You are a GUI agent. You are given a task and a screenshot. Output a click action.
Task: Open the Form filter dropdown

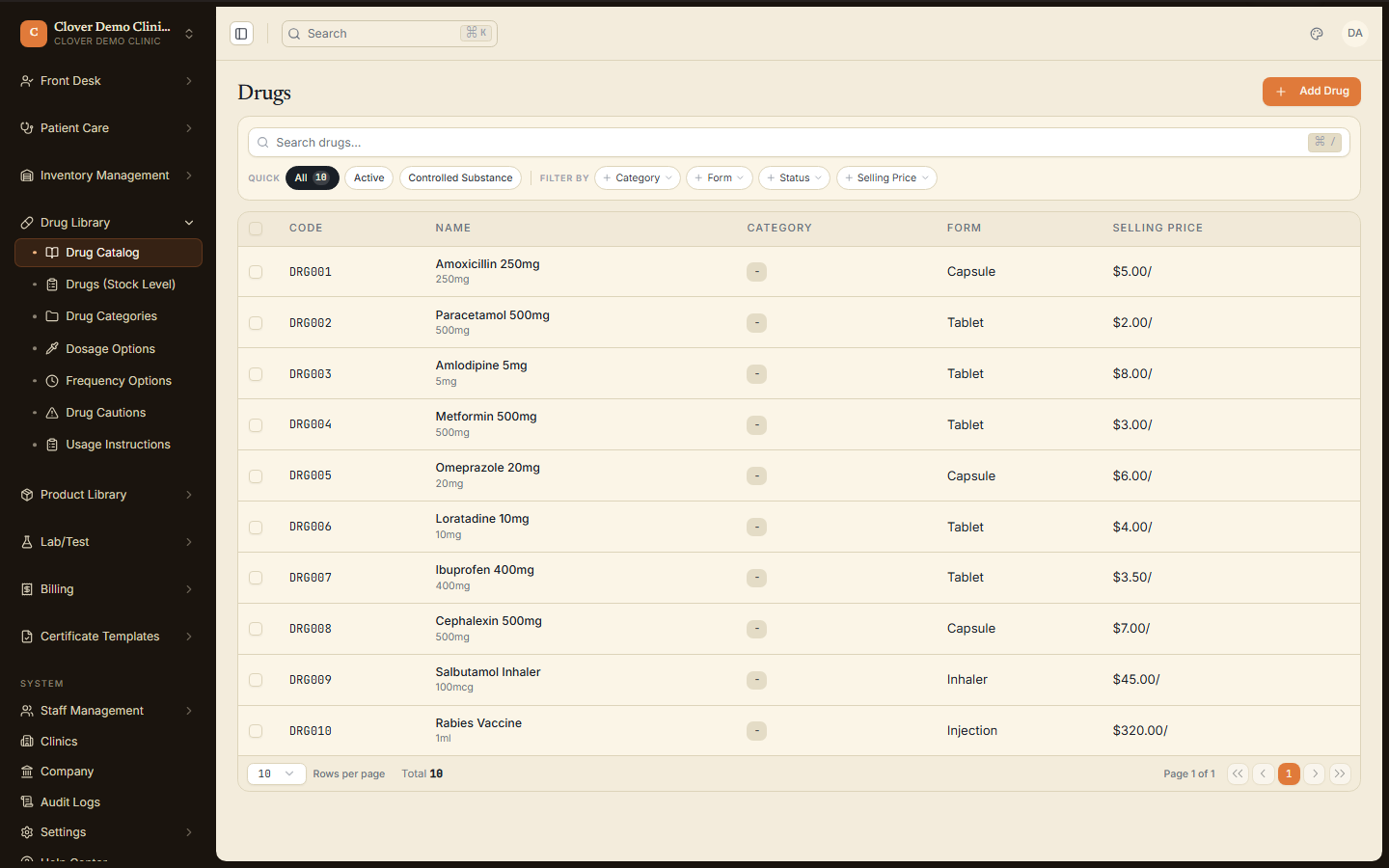[720, 178]
